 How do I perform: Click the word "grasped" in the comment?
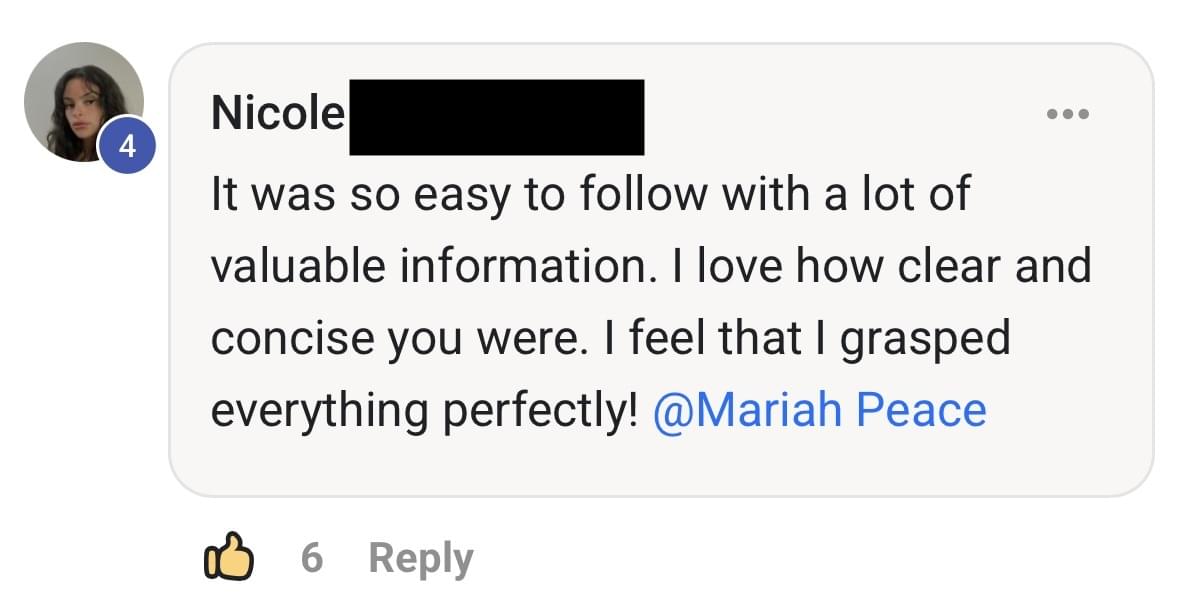click(925, 340)
